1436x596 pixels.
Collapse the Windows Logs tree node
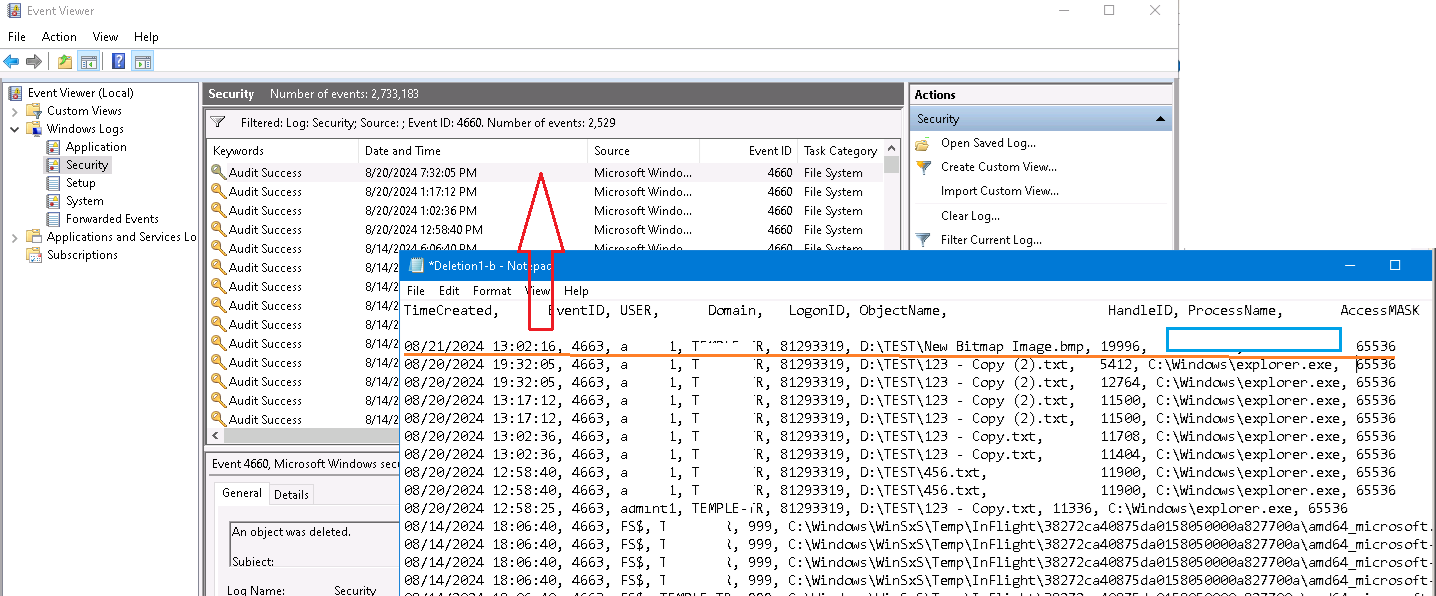click(15, 129)
